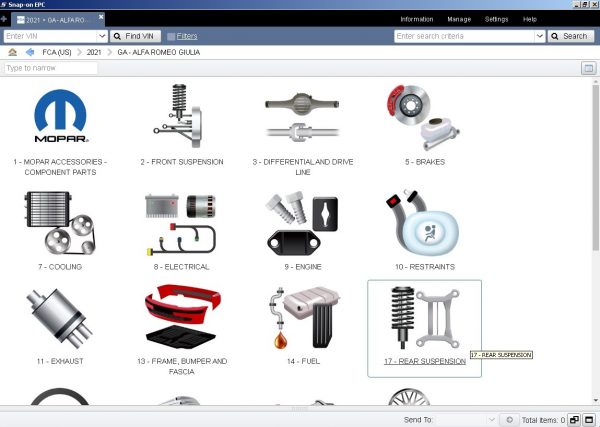Screen dimensions: 600x427
Task: Open the Help menu
Action: (x=530, y=19)
